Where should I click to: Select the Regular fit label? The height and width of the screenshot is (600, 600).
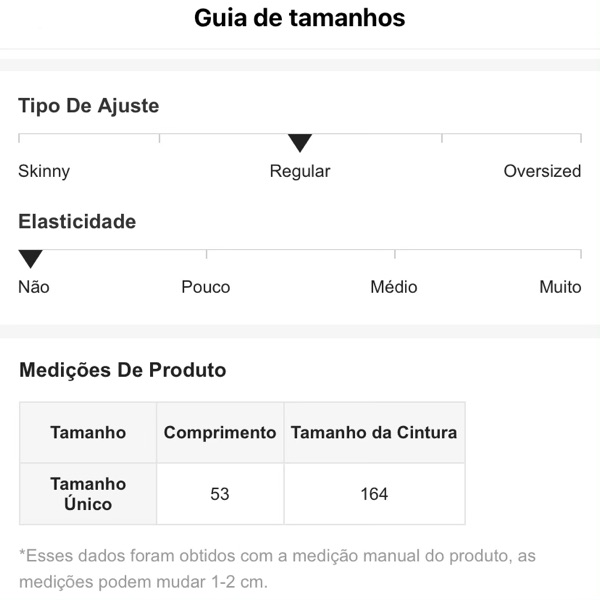300,171
